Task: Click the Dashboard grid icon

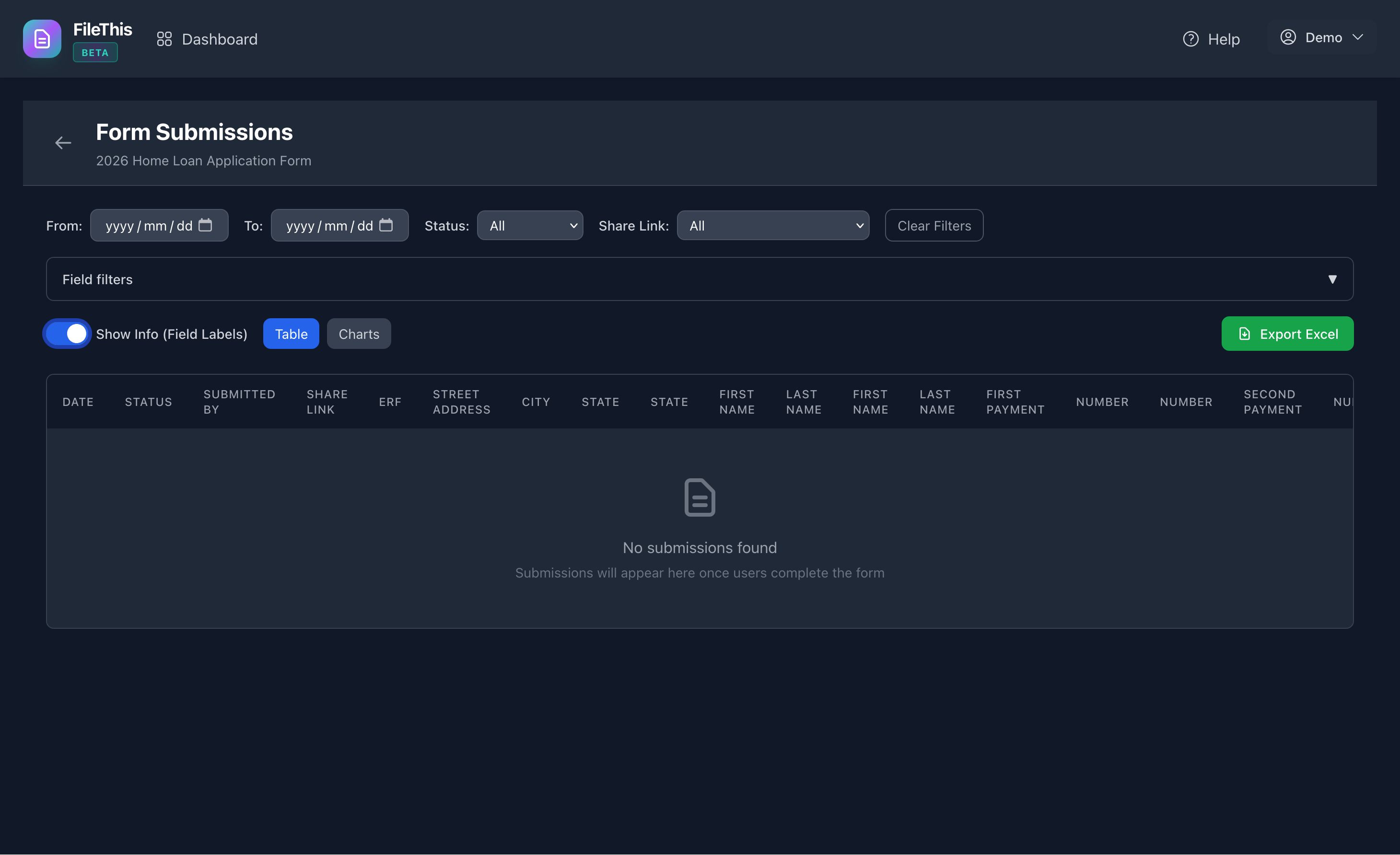Action: (164, 39)
